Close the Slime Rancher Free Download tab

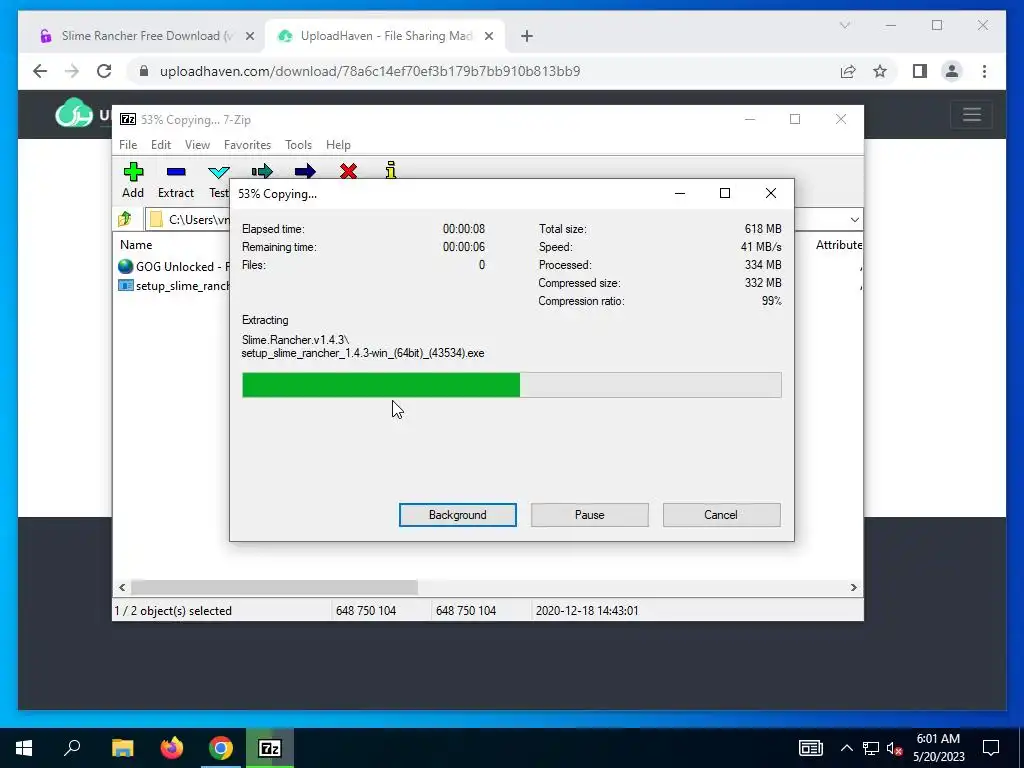coord(249,36)
